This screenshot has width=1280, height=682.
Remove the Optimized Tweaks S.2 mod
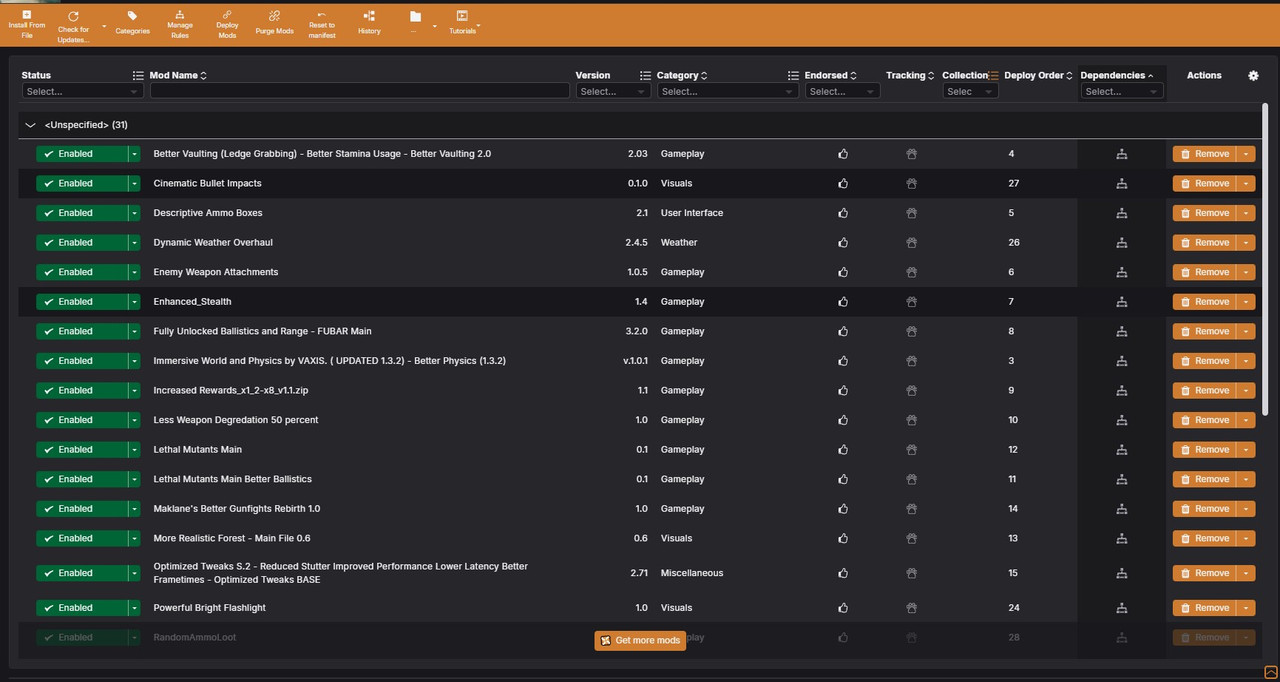(1205, 573)
